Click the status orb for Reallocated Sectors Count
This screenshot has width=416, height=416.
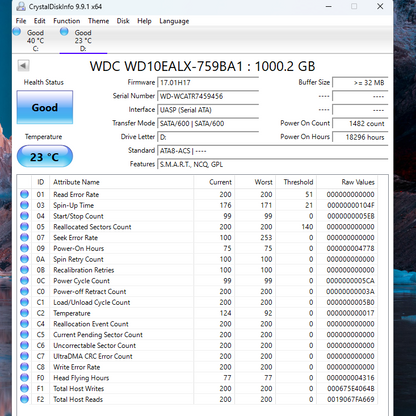click(24, 227)
